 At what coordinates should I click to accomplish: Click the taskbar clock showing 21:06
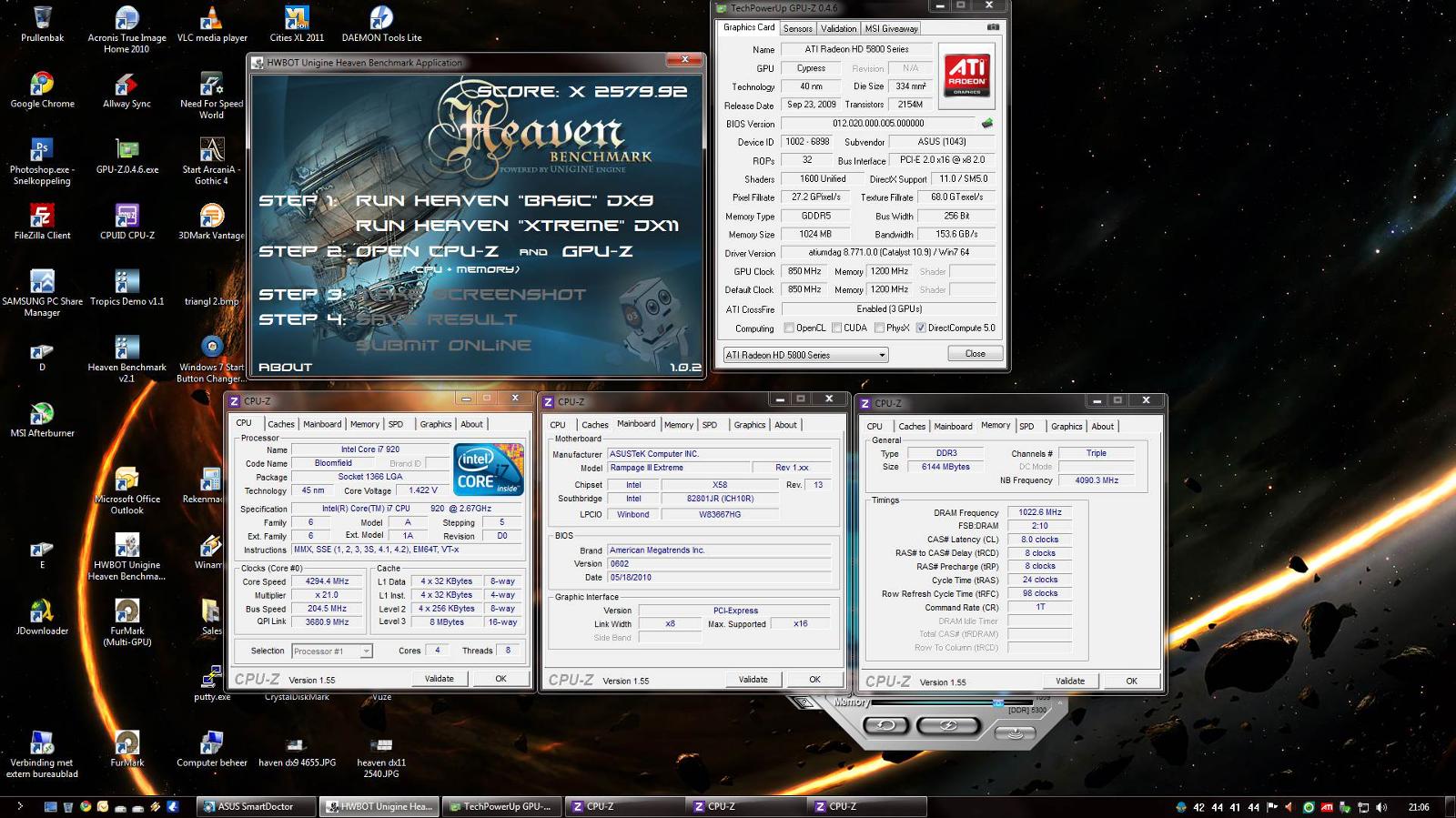tap(1419, 807)
